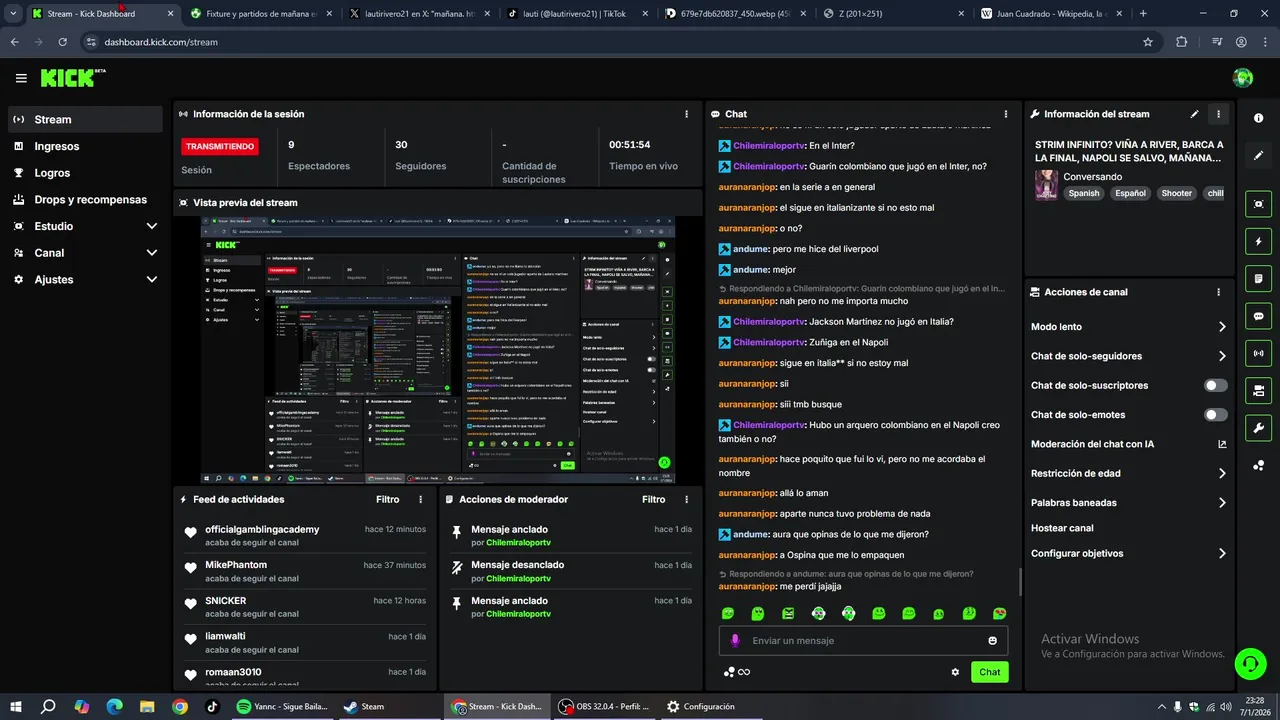Click the dots cluster icon in the right rail
The image size is (1280, 720).
(1258, 465)
